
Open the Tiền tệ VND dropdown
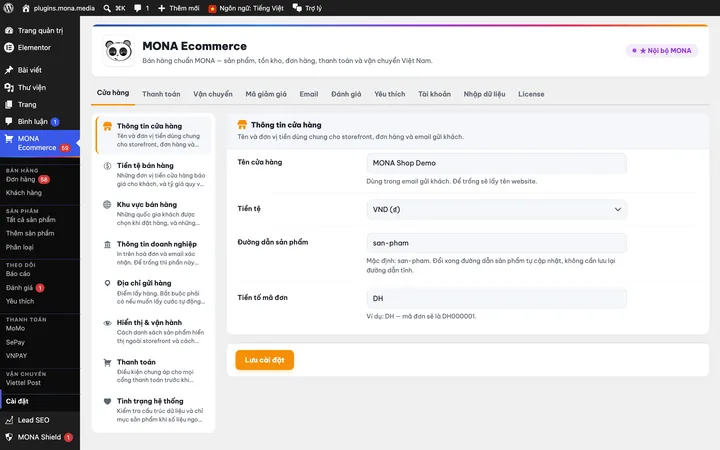click(x=496, y=209)
